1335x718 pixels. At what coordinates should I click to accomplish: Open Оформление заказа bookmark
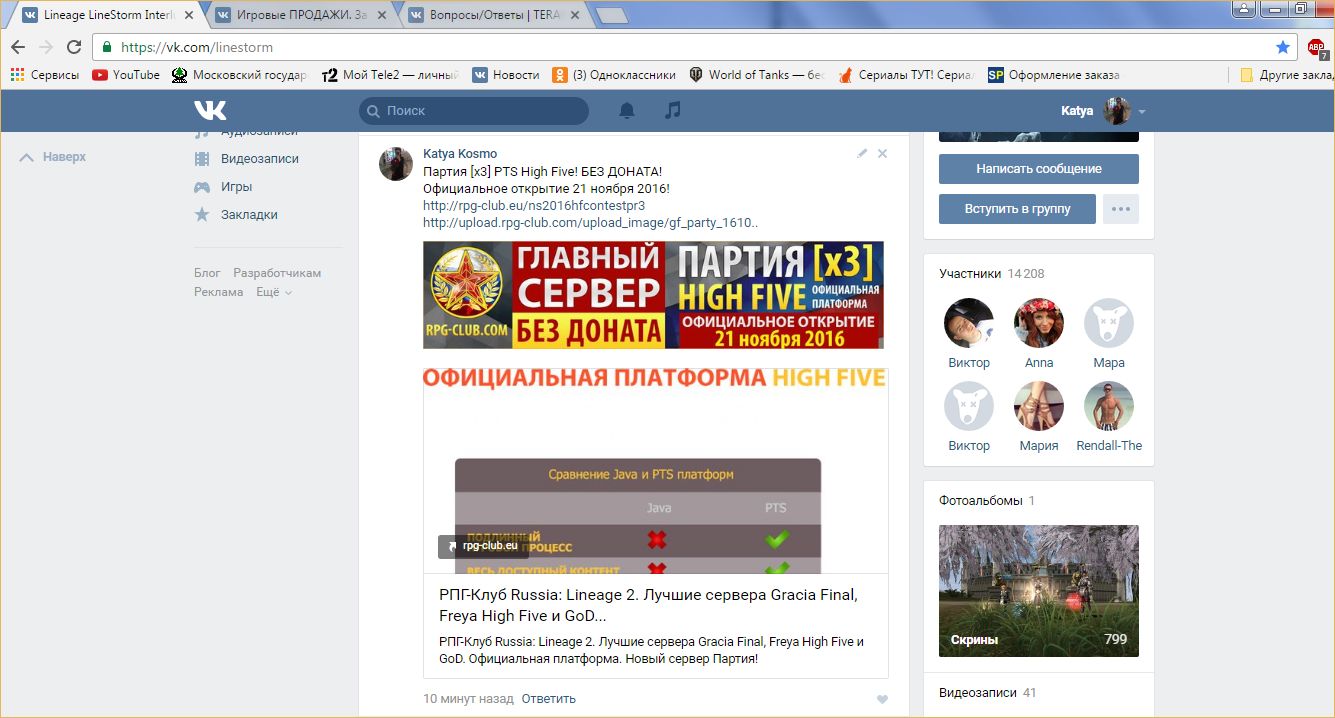[1053, 74]
